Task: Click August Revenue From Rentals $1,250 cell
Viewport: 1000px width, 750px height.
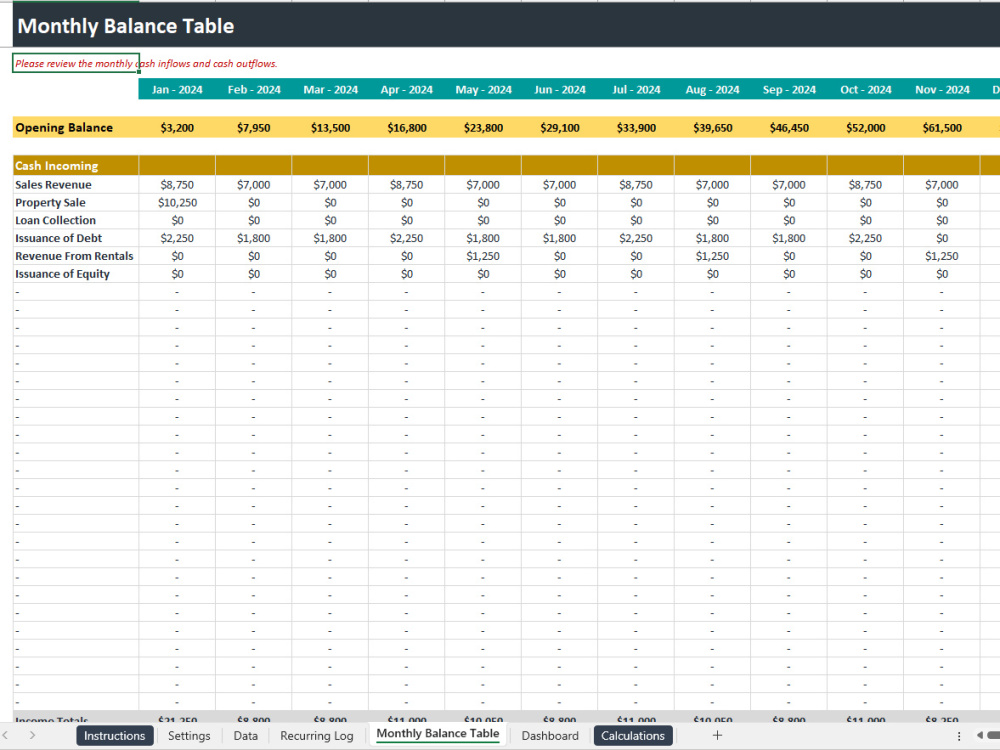Action: tap(712, 256)
